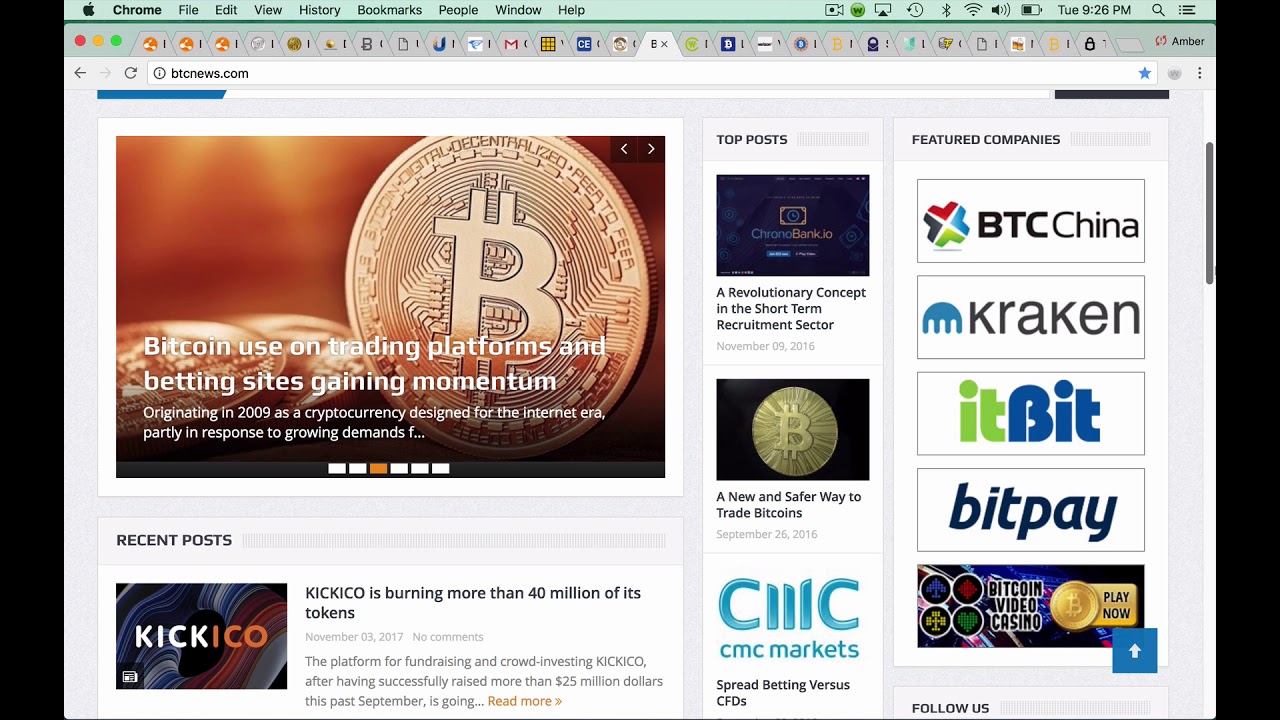Image resolution: width=1280 pixels, height=720 pixels.
Task: Click the 'Read more »' link
Action: 524,701
